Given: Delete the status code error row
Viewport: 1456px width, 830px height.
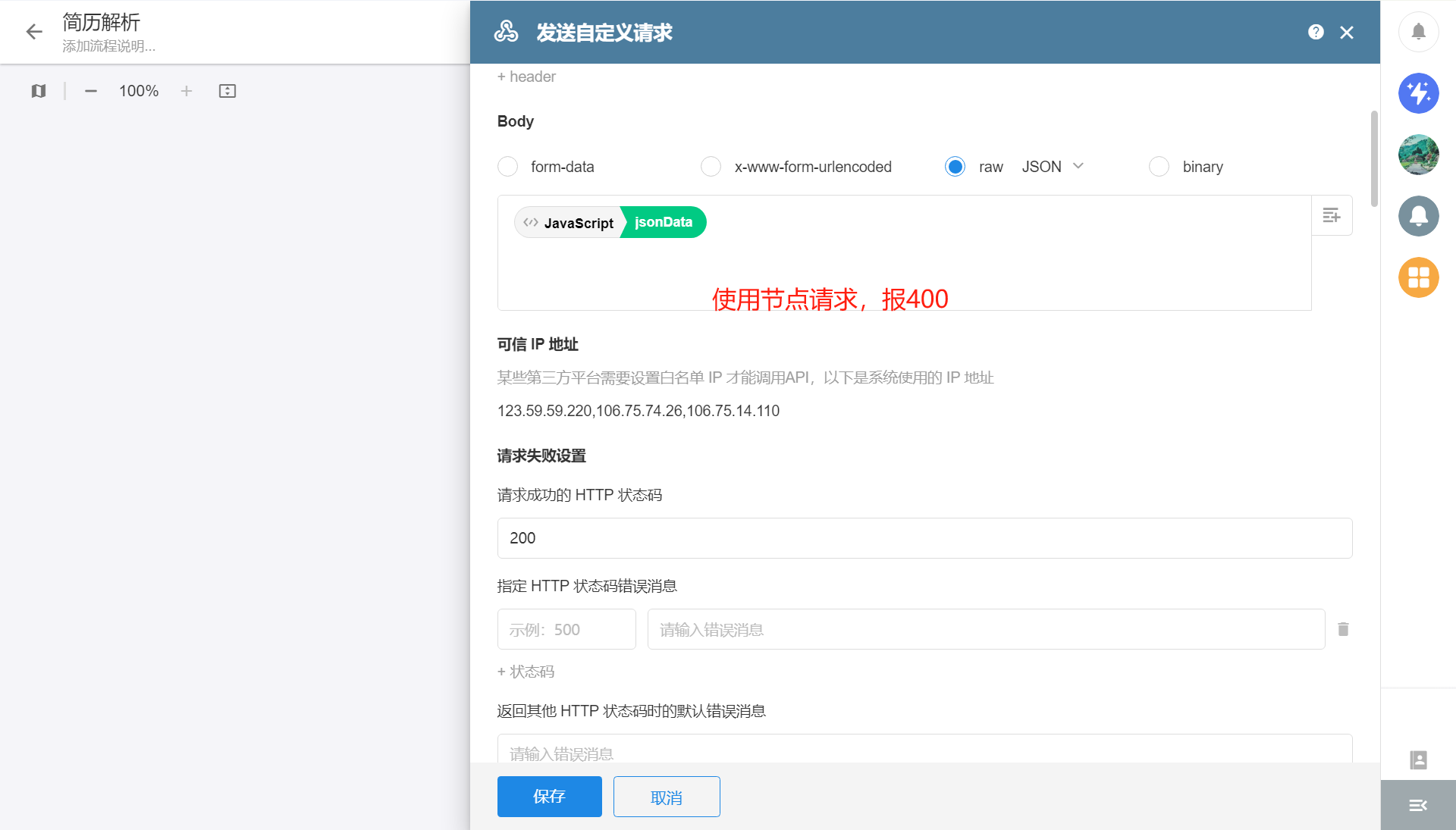Looking at the screenshot, I should coord(1343,629).
